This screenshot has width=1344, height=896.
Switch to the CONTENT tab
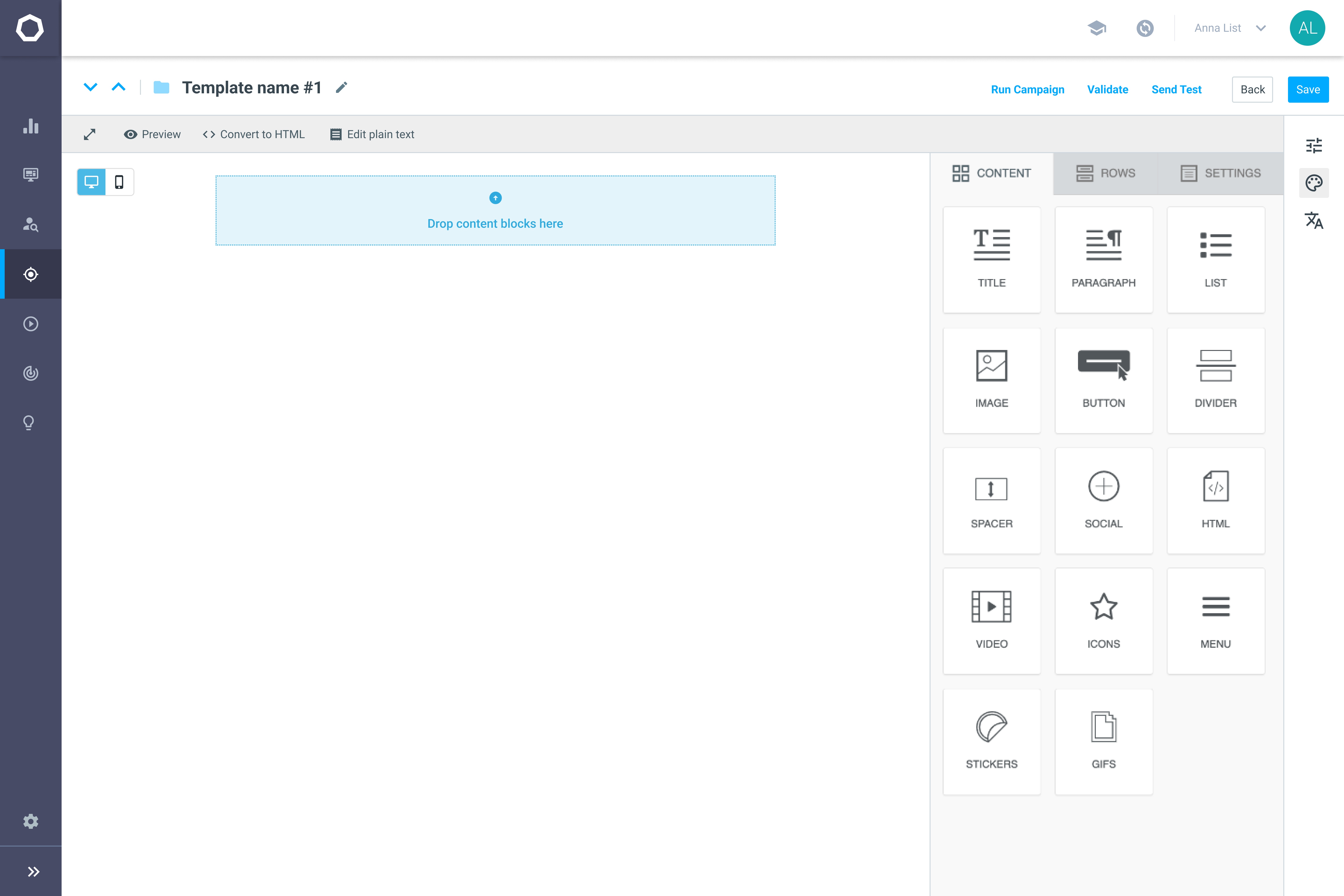[x=991, y=173]
